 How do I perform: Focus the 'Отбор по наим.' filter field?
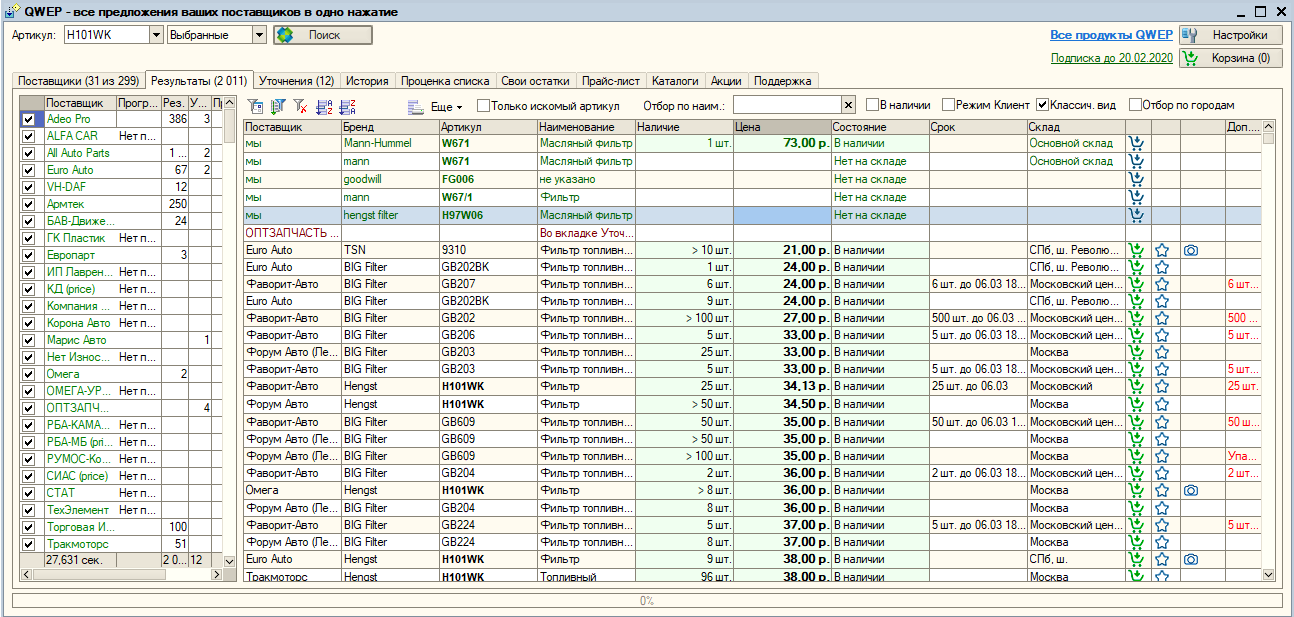(787, 105)
